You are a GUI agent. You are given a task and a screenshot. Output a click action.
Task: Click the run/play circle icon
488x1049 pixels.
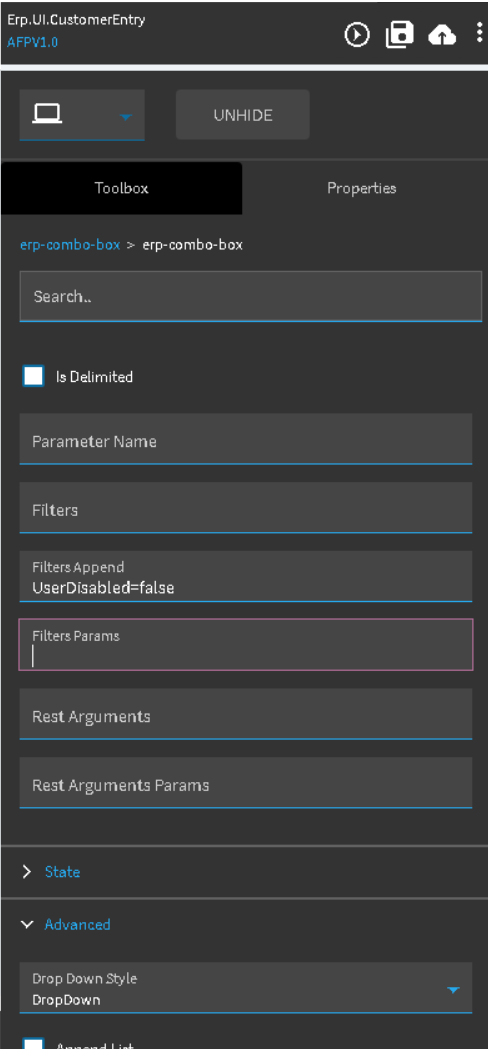coord(357,35)
